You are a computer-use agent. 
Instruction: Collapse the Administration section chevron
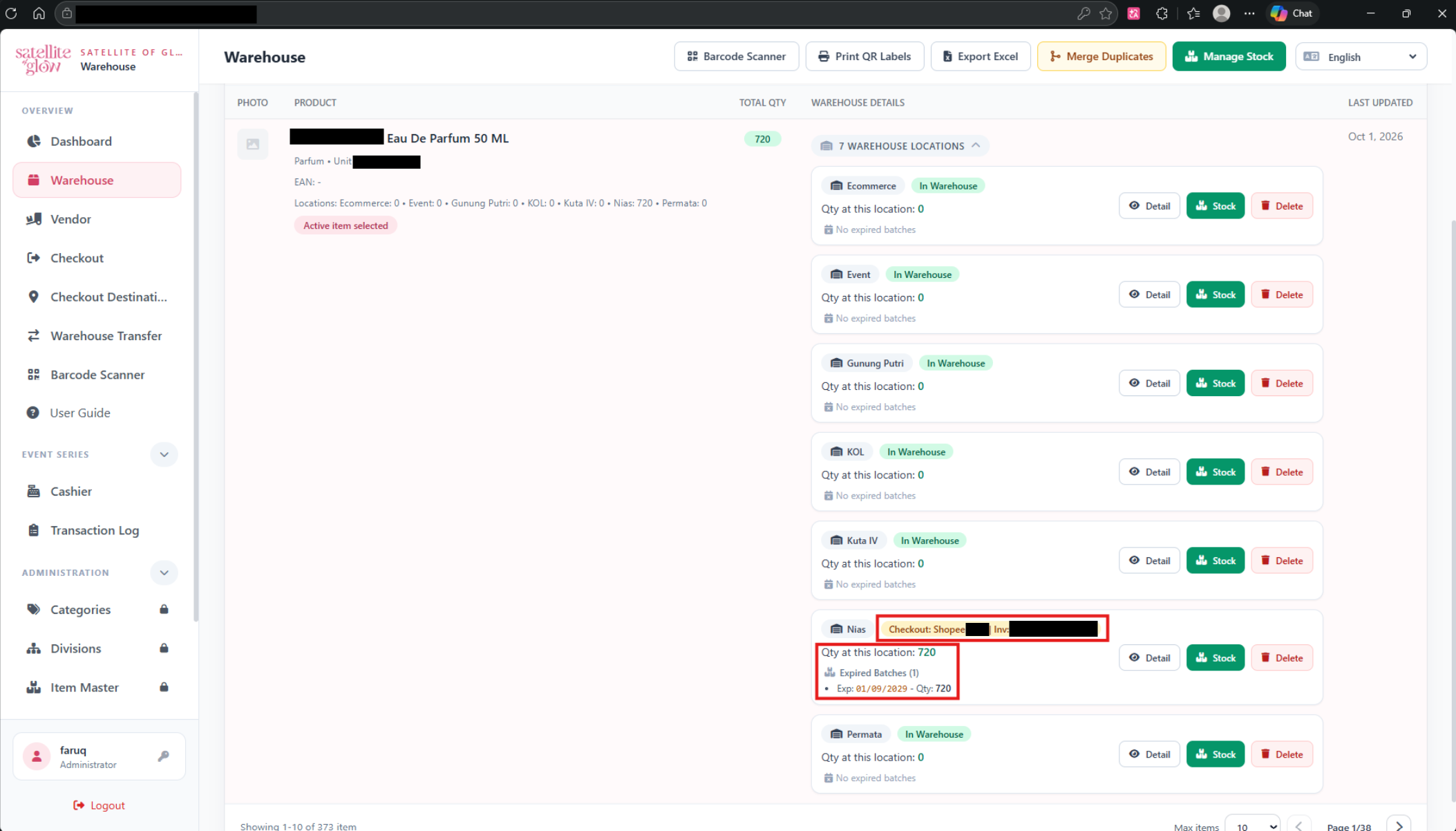point(164,572)
